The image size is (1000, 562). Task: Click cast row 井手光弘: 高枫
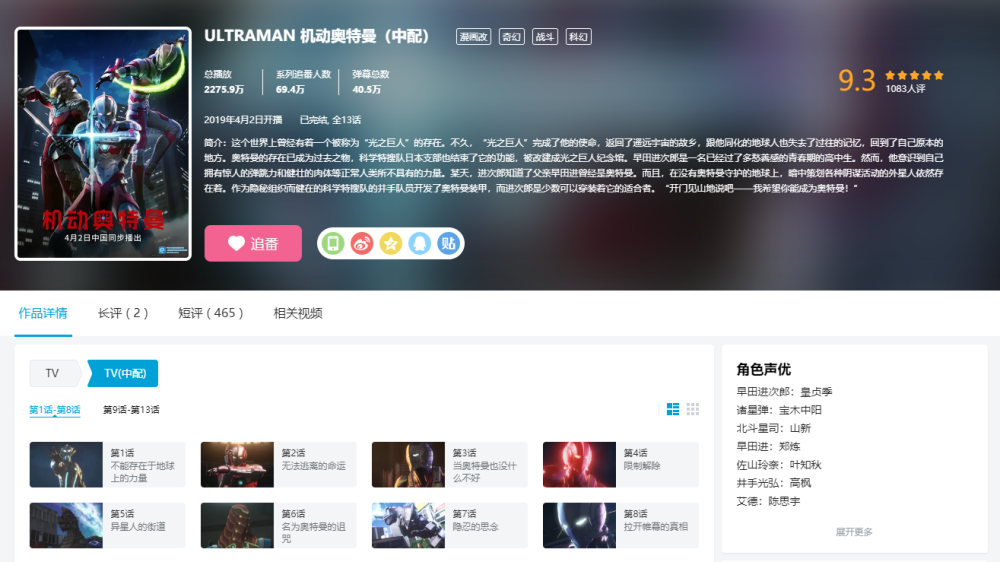pos(774,483)
